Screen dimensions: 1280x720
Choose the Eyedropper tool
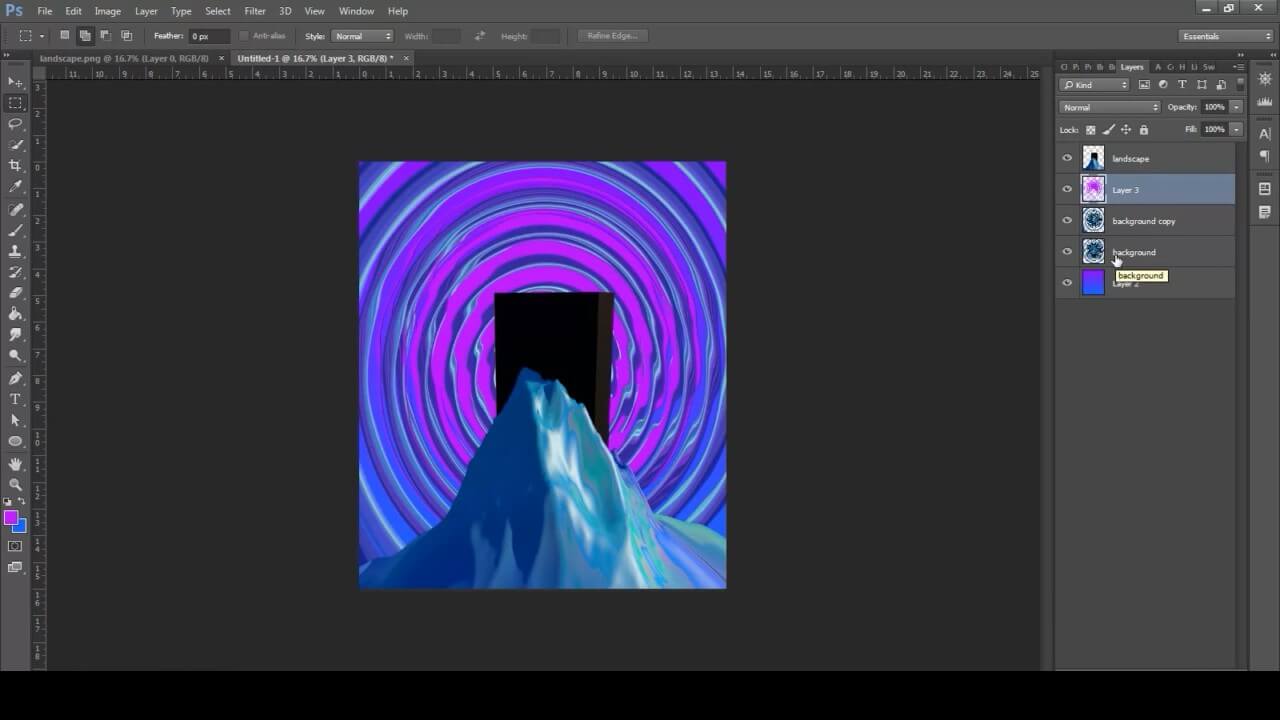[15, 187]
